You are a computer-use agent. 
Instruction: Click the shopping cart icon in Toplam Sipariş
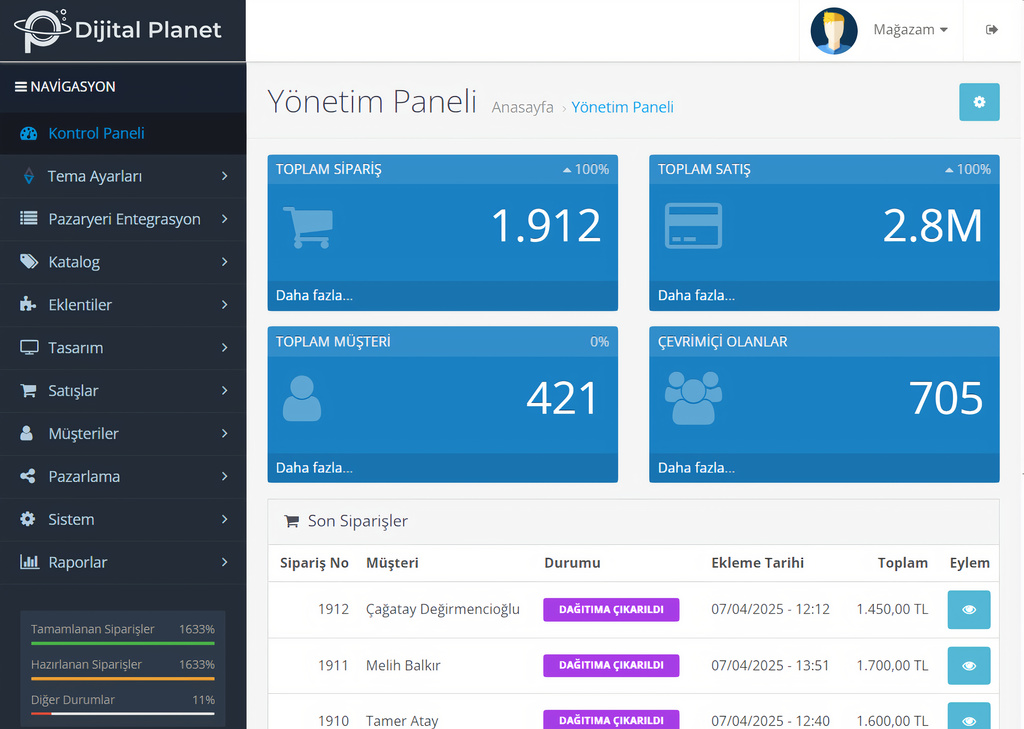click(x=307, y=227)
